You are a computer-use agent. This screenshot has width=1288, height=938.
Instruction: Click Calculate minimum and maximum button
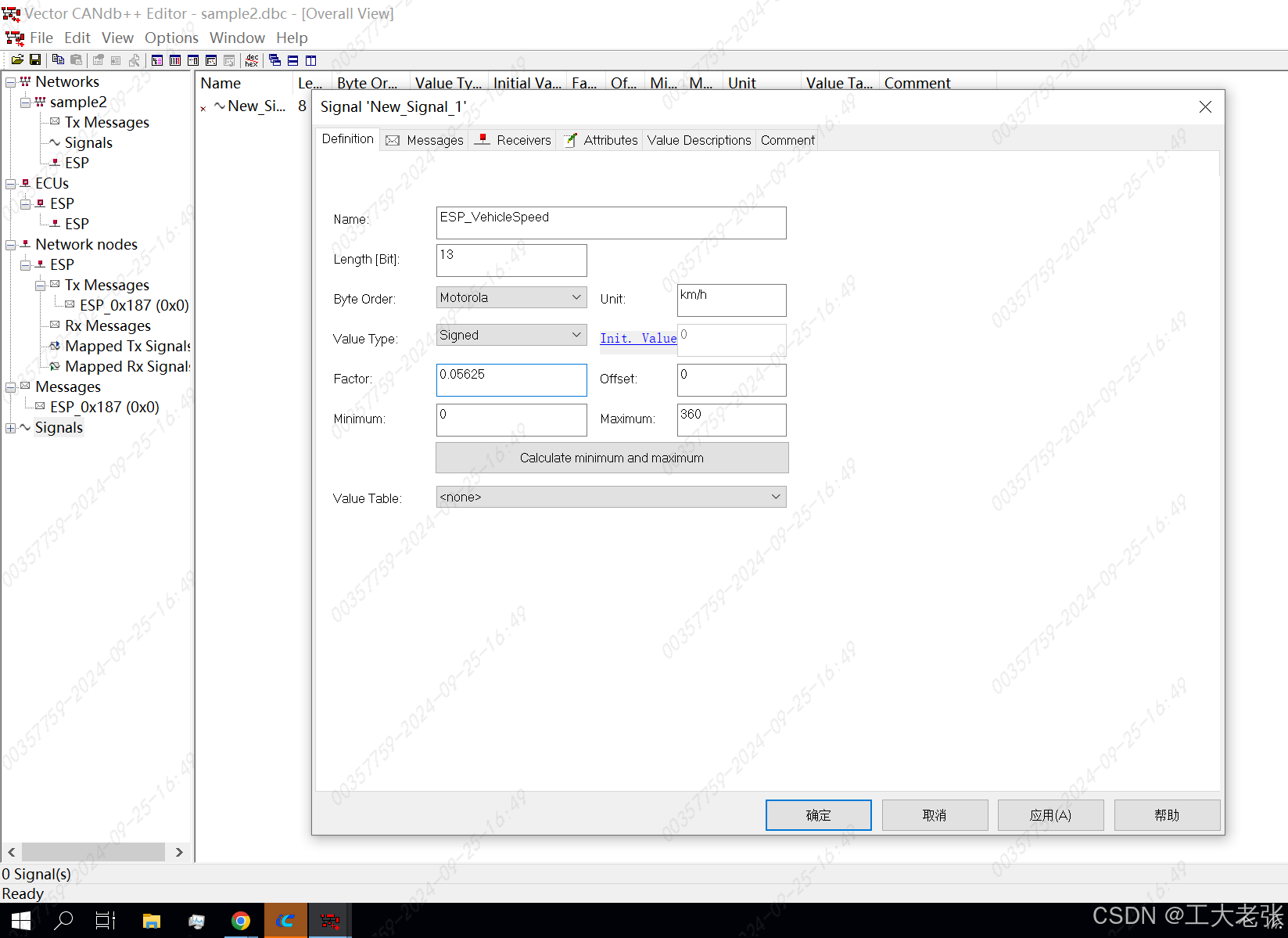coord(612,458)
